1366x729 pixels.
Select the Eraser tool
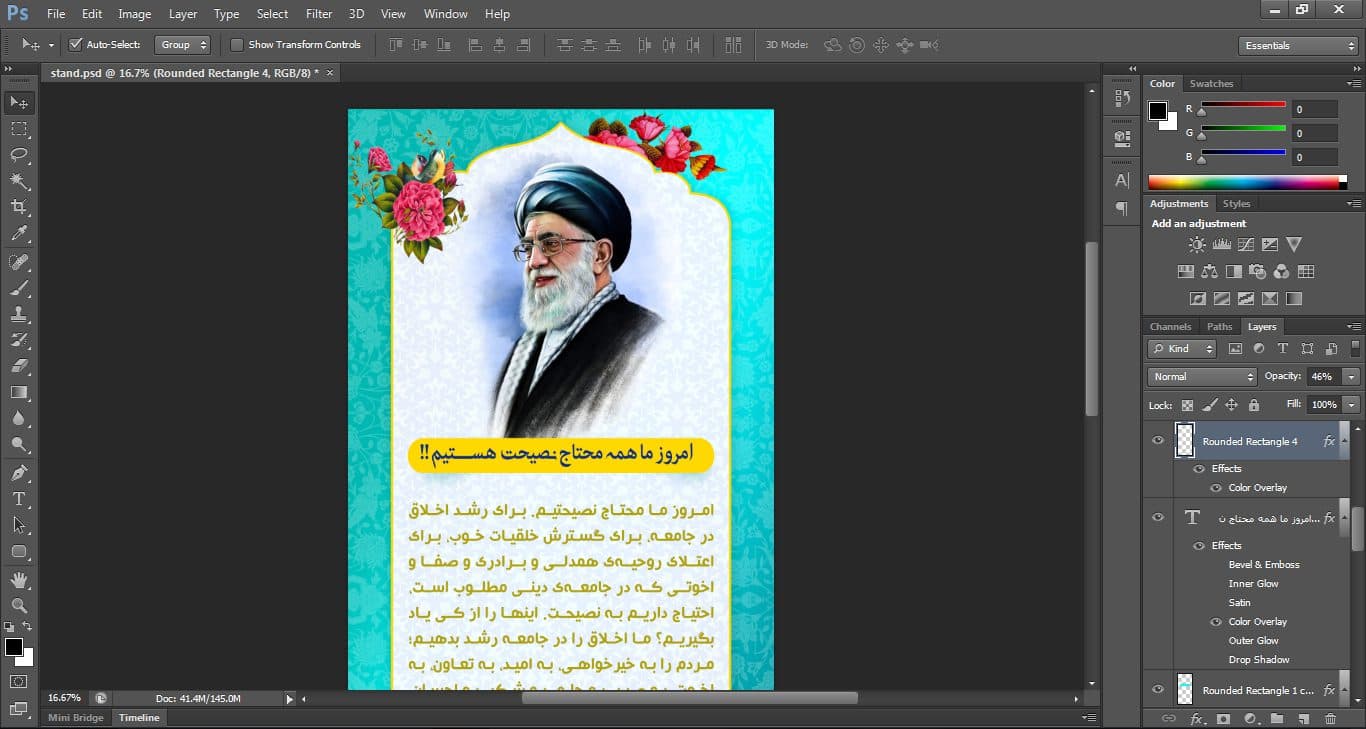click(19, 366)
